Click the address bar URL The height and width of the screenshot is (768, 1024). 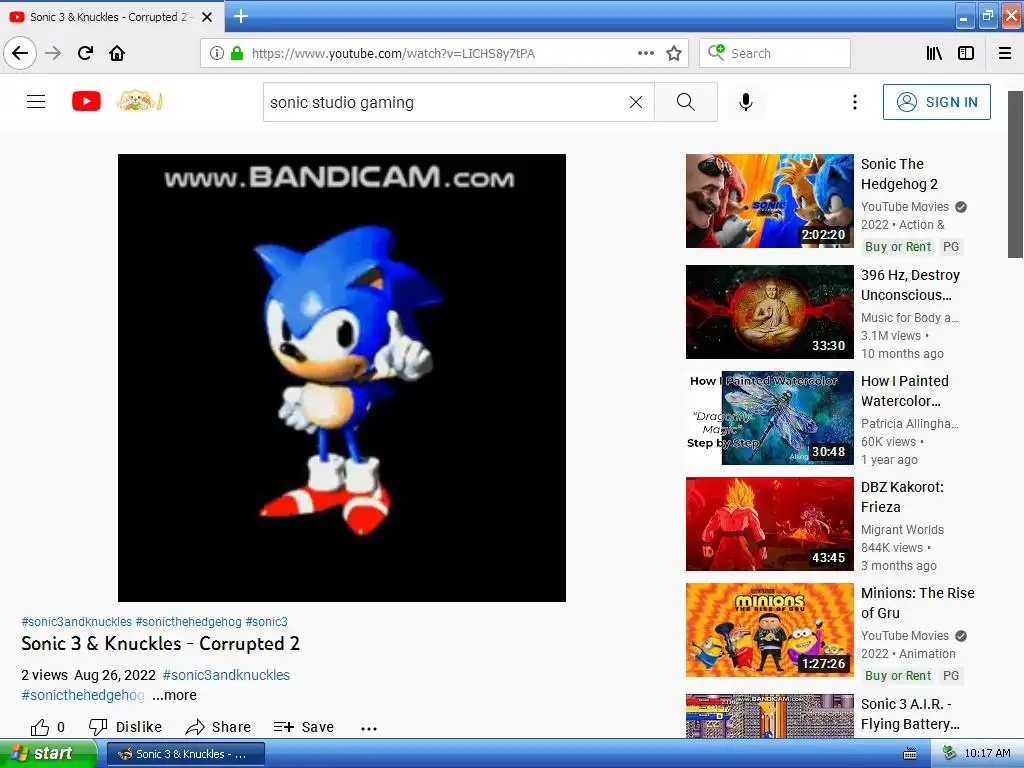[393, 54]
